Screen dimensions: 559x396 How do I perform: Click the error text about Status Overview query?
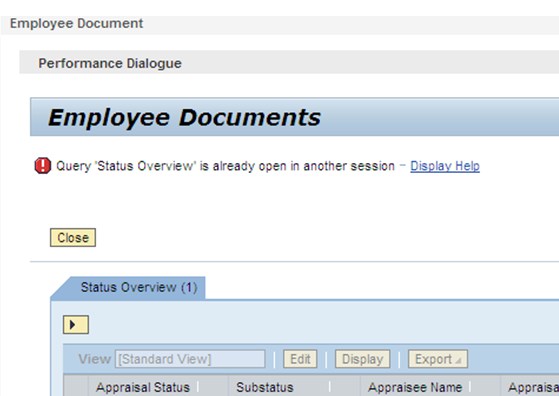225,166
